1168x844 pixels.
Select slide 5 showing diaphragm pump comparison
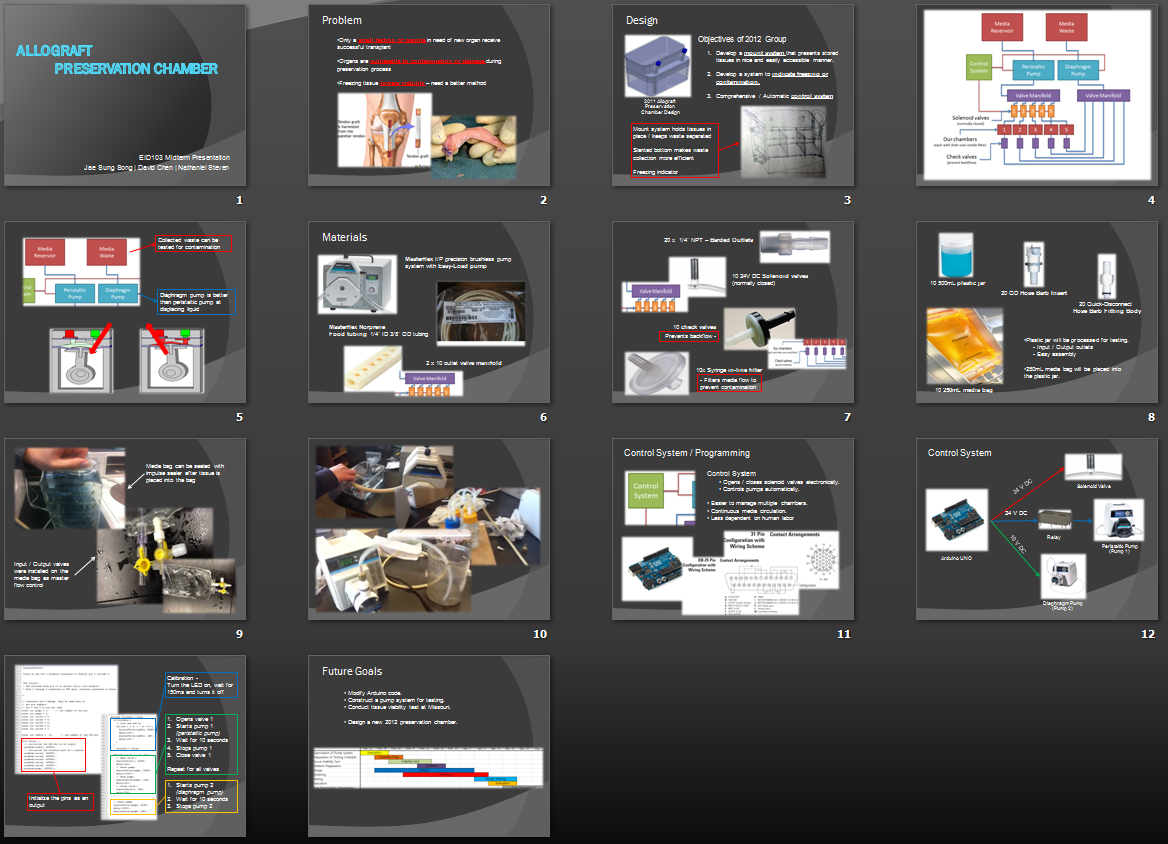click(x=125, y=312)
